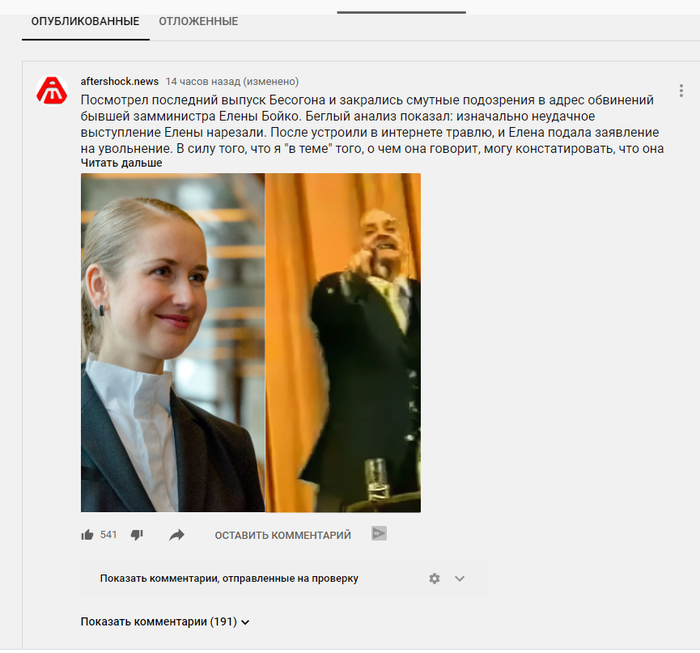Click the 541 likes count

[x=108, y=535]
